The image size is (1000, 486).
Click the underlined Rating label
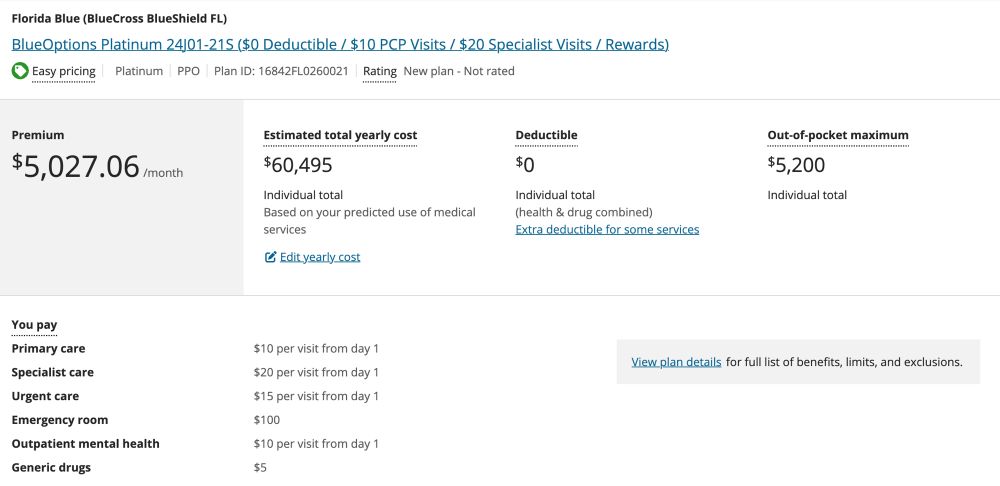coord(380,71)
